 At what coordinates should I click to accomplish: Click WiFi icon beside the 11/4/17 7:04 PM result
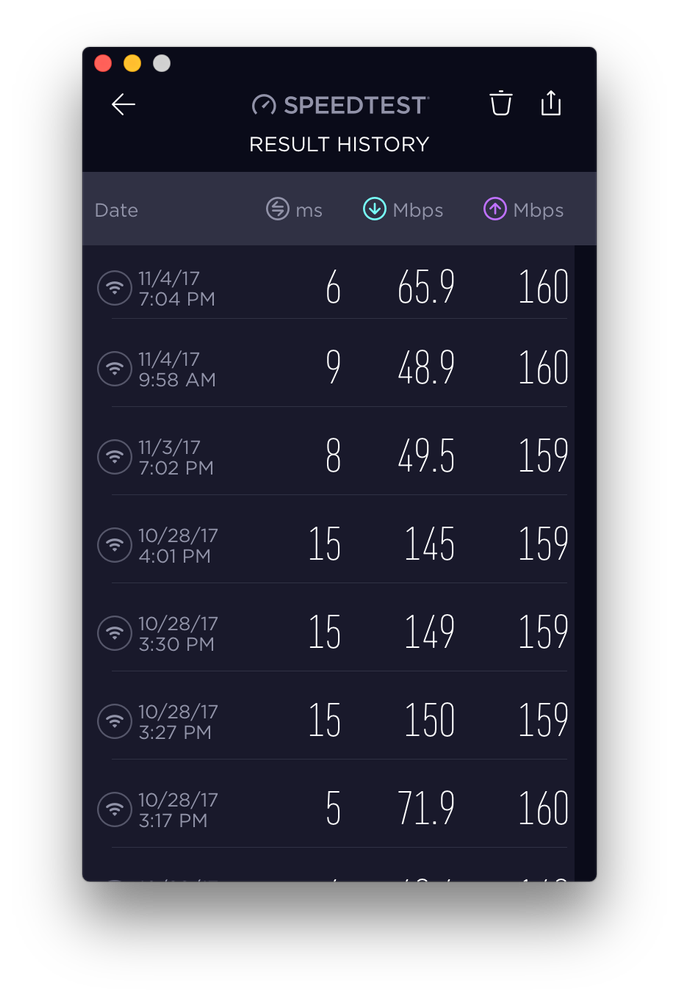click(x=115, y=287)
